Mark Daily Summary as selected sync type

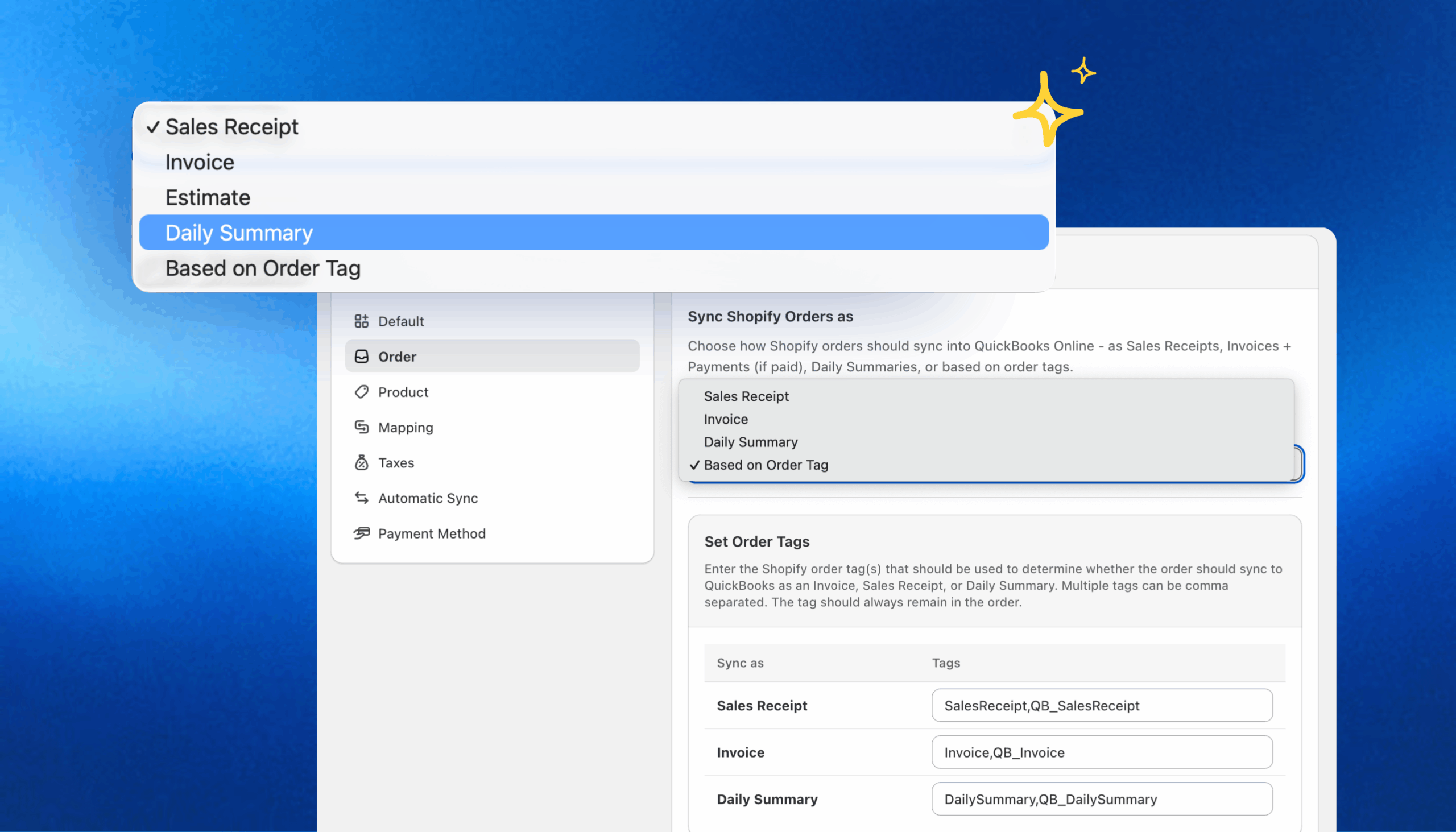click(x=751, y=442)
